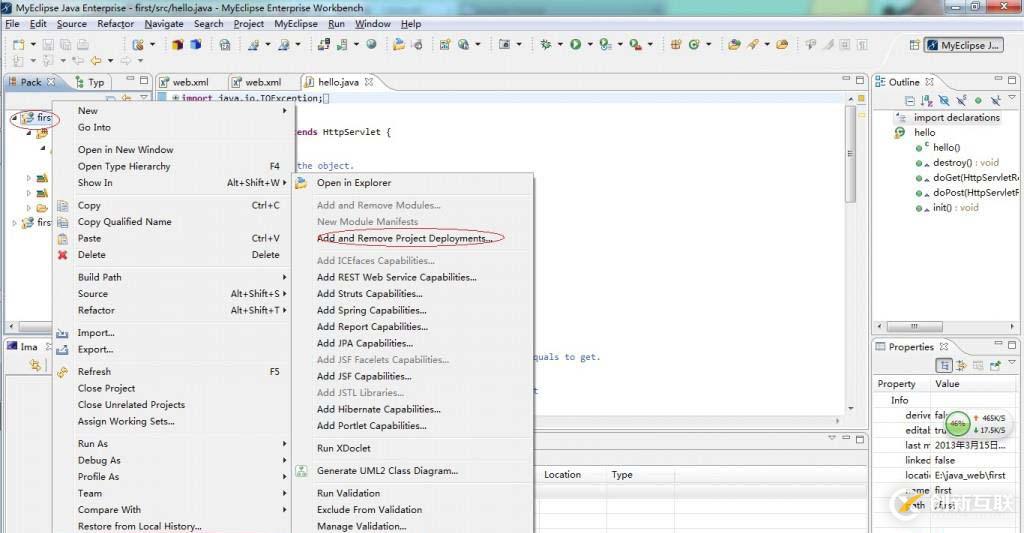The image size is (1024, 533).
Task: Select Add and Remove Project Deployments
Action: tap(405, 238)
